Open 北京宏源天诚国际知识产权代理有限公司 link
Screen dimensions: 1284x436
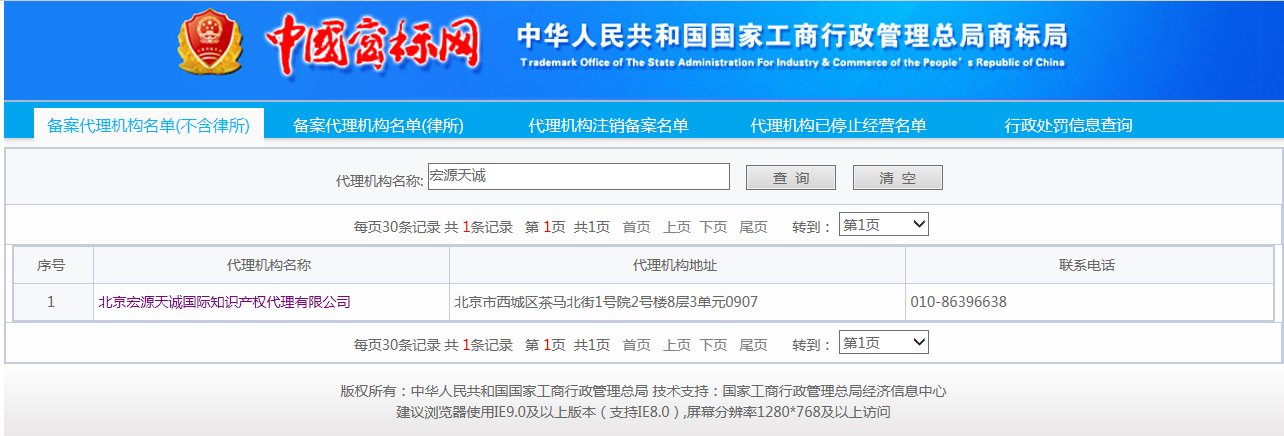[225, 302]
